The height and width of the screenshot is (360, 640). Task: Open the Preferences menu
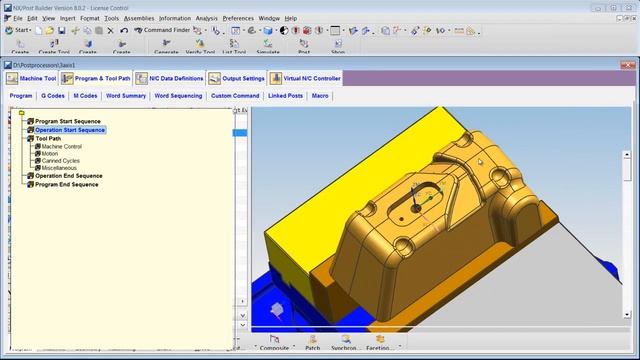(238, 18)
